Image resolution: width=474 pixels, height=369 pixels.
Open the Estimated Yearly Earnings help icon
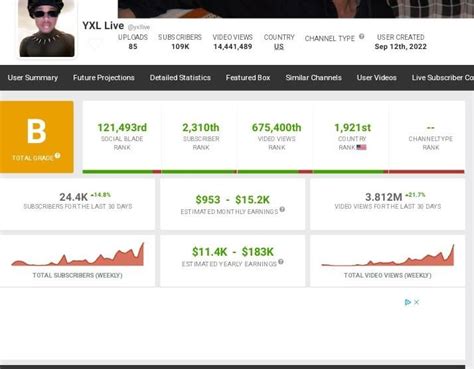pos(281,262)
